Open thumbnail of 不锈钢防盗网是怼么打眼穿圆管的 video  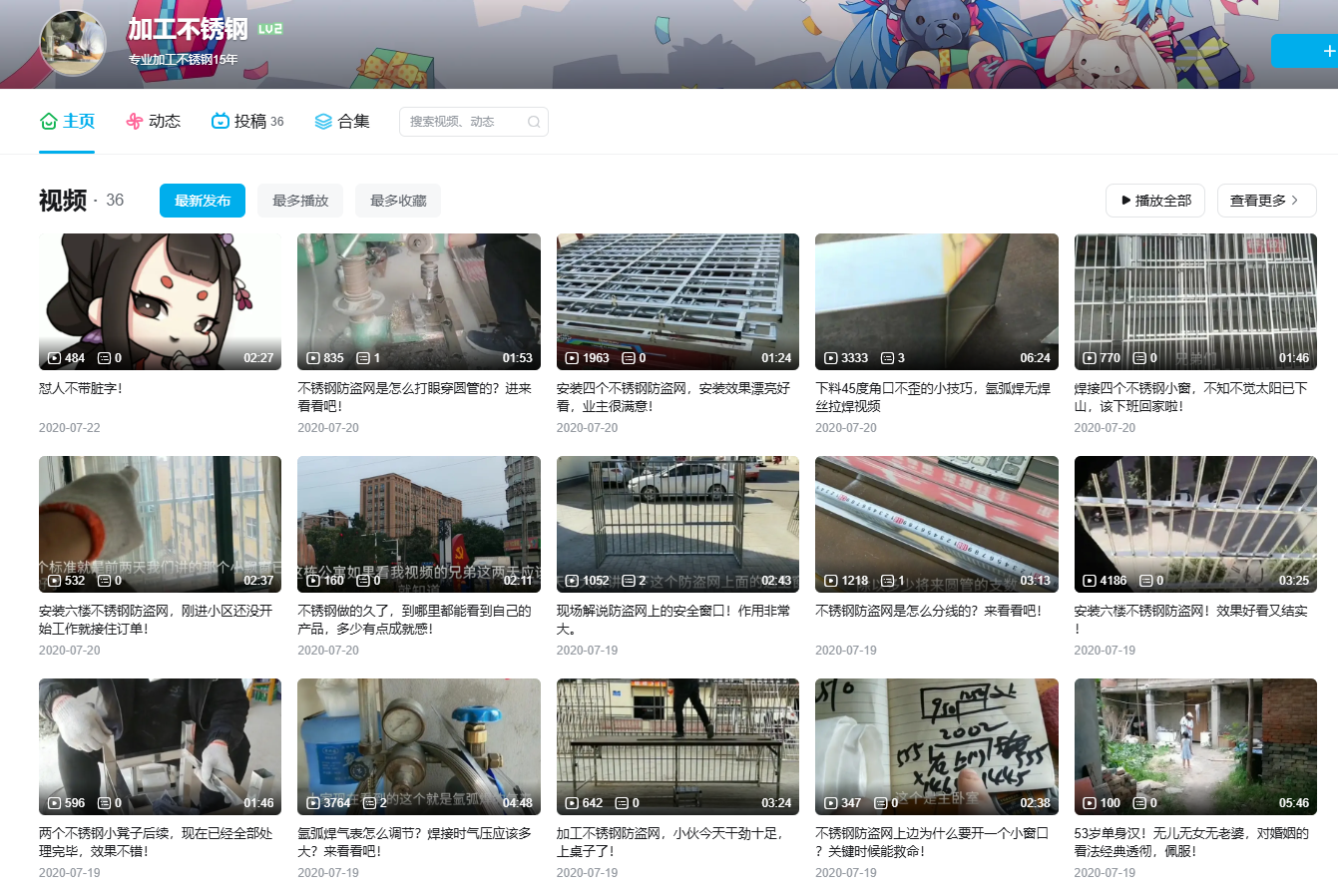419,302
